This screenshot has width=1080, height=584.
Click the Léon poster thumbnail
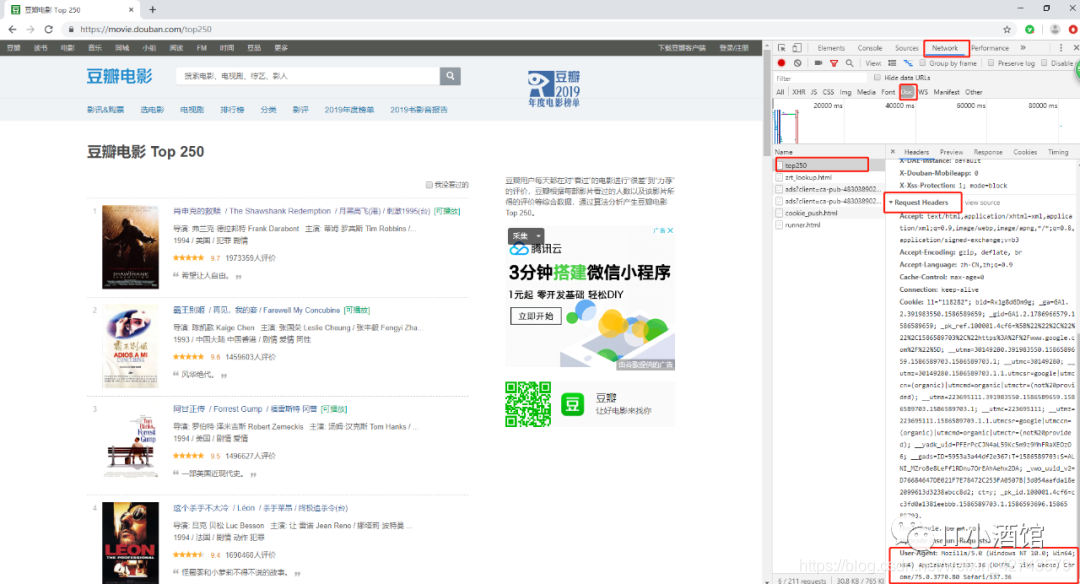coord(130,543)
